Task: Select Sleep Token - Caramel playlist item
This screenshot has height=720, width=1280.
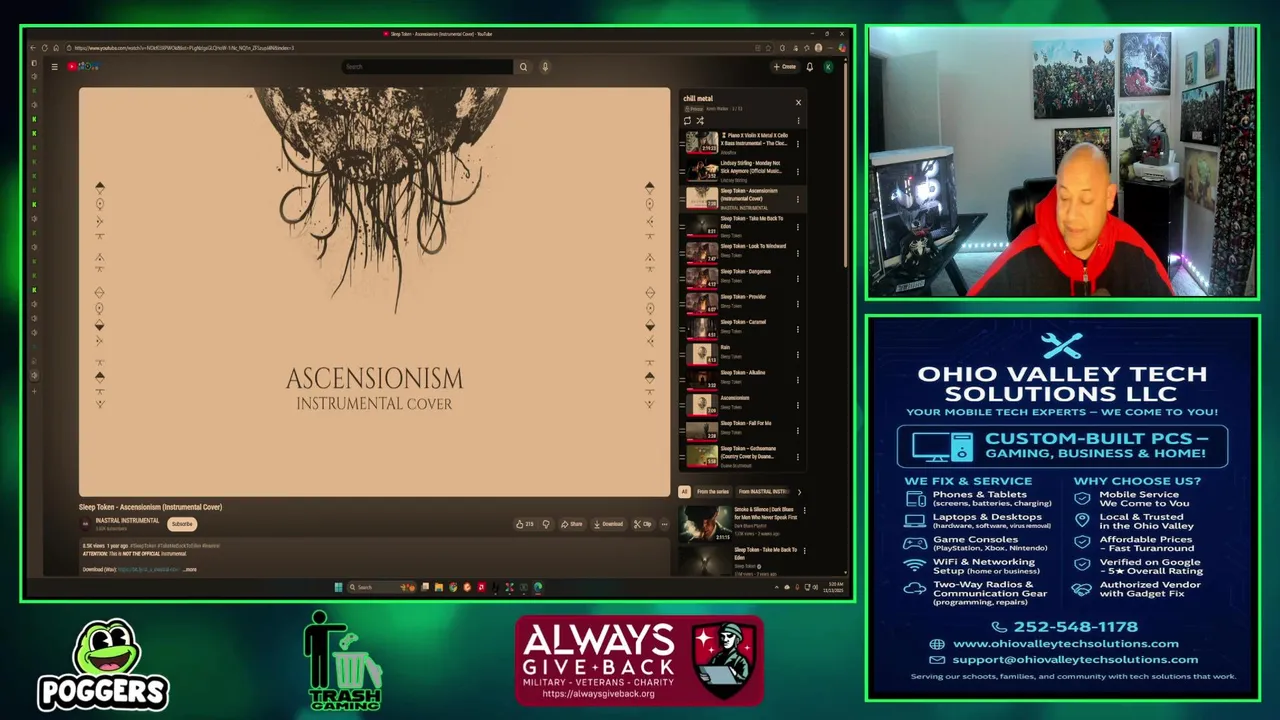Action: coord(742,327)
